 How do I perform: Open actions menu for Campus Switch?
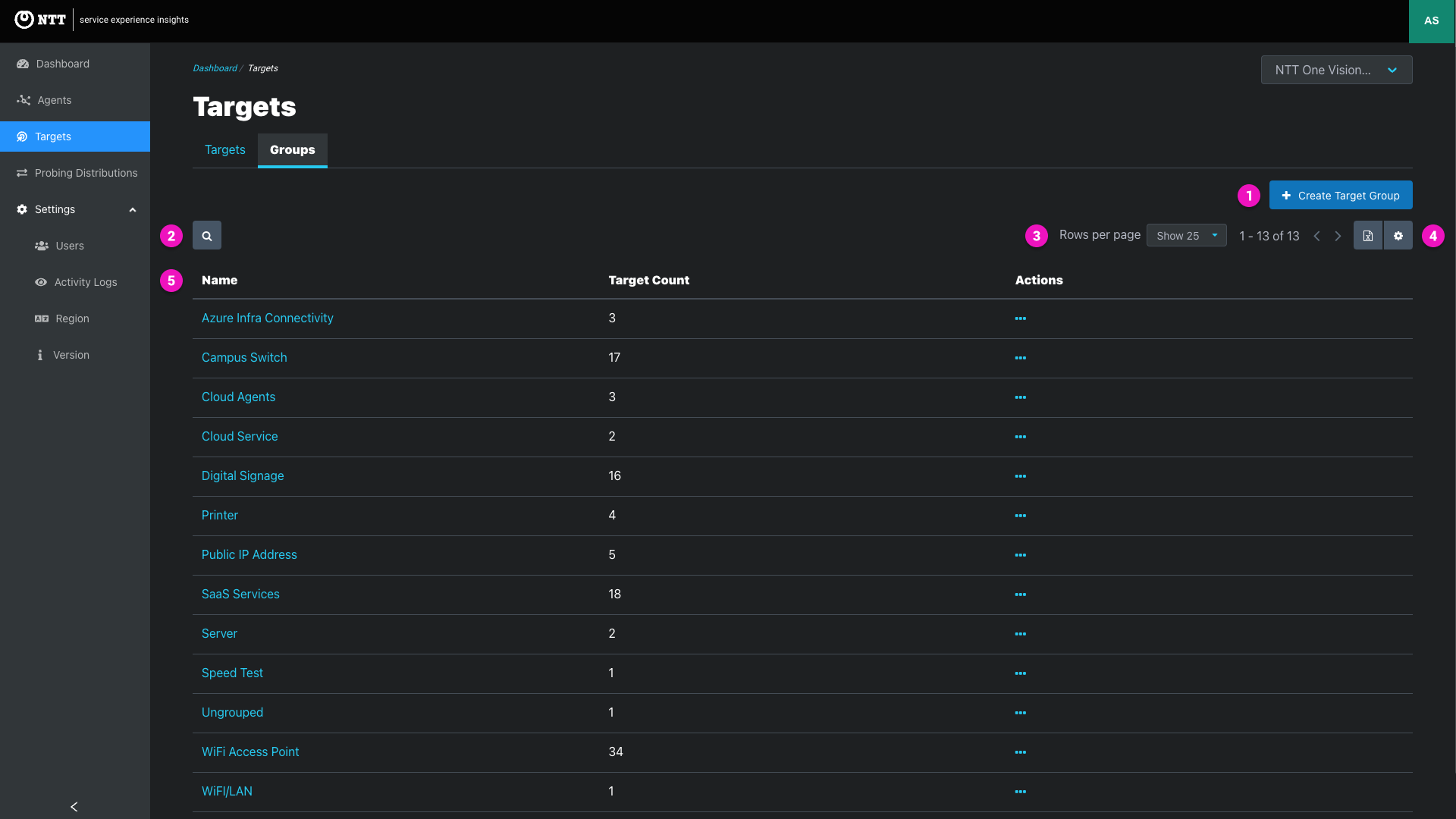pyautogui.click(x=1020, y=358)
